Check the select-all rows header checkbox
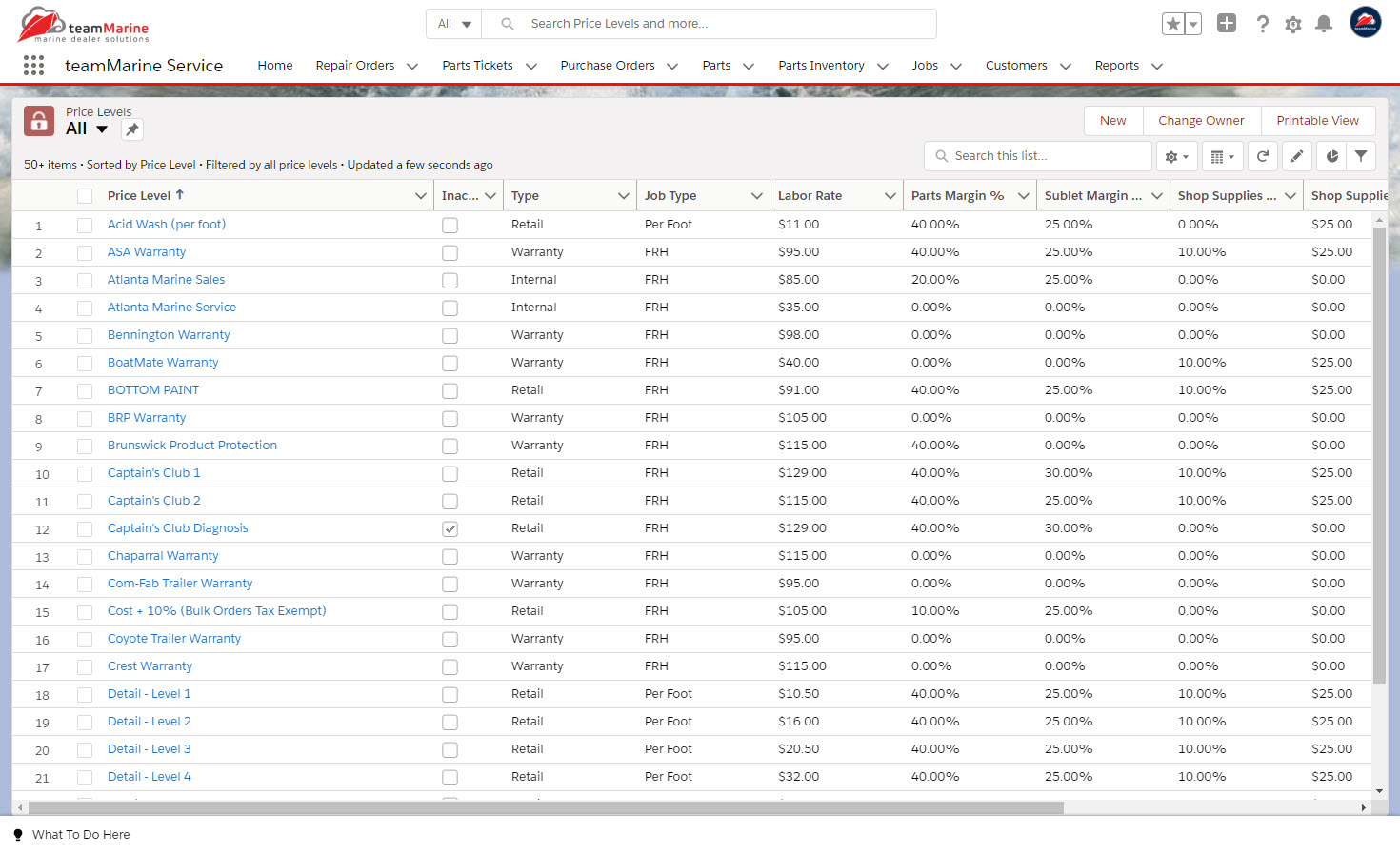 point(85,196)
